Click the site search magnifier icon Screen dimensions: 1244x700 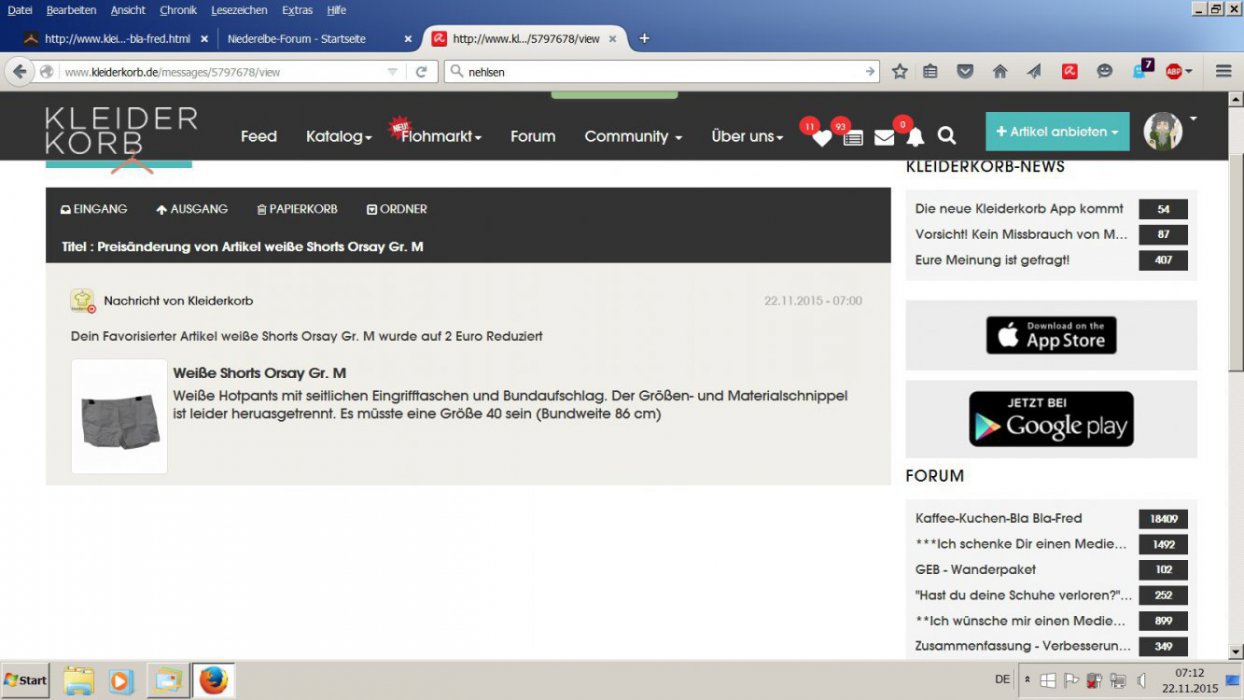click(x=946, y=136)
